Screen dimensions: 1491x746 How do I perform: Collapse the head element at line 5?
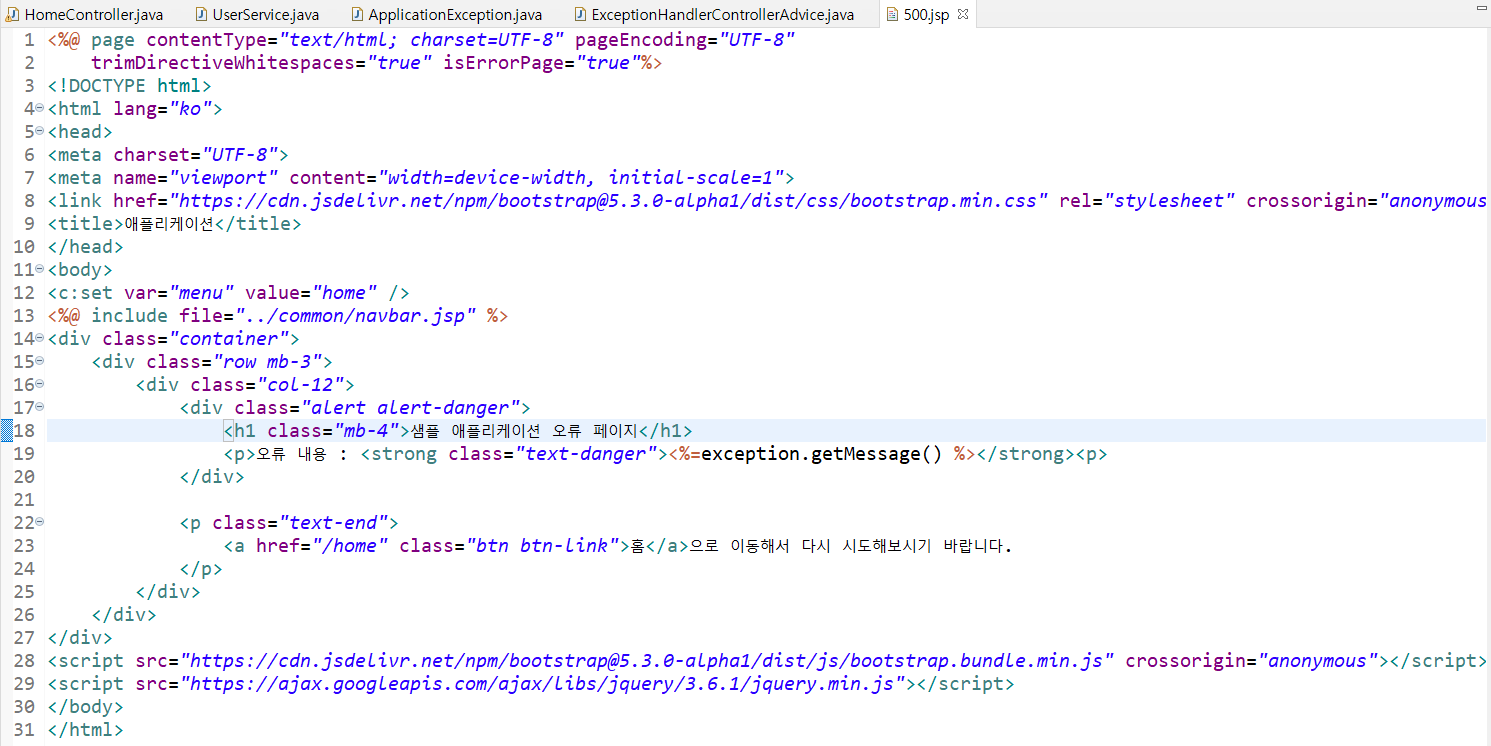[39, 131]
